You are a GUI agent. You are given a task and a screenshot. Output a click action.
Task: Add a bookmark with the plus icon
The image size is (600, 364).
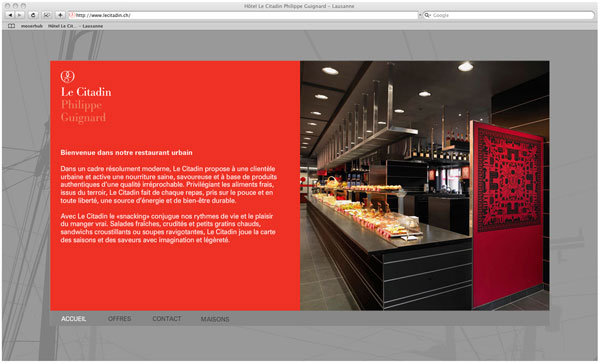coord(60,15)
